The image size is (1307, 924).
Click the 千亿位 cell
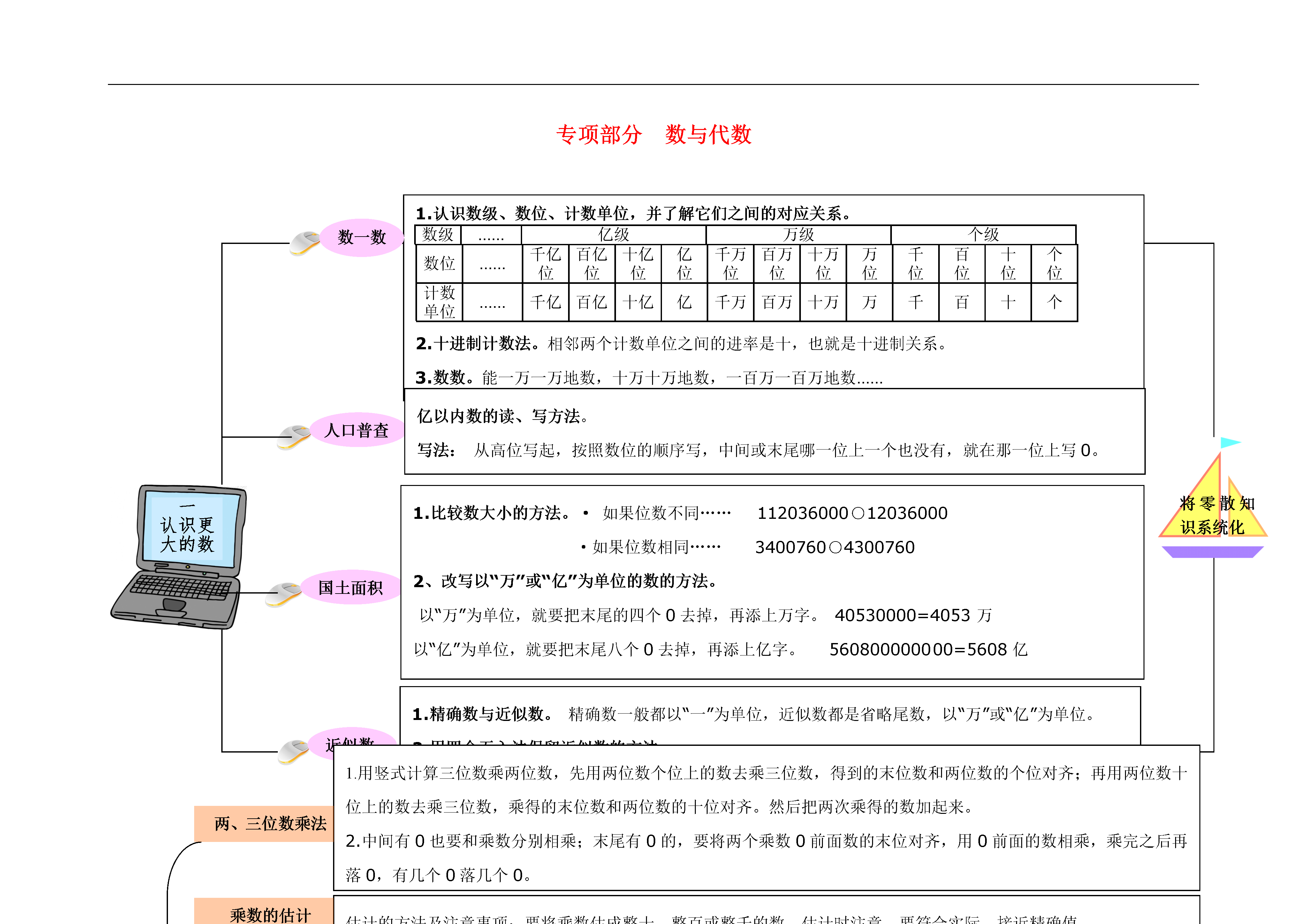click(546, 264)
